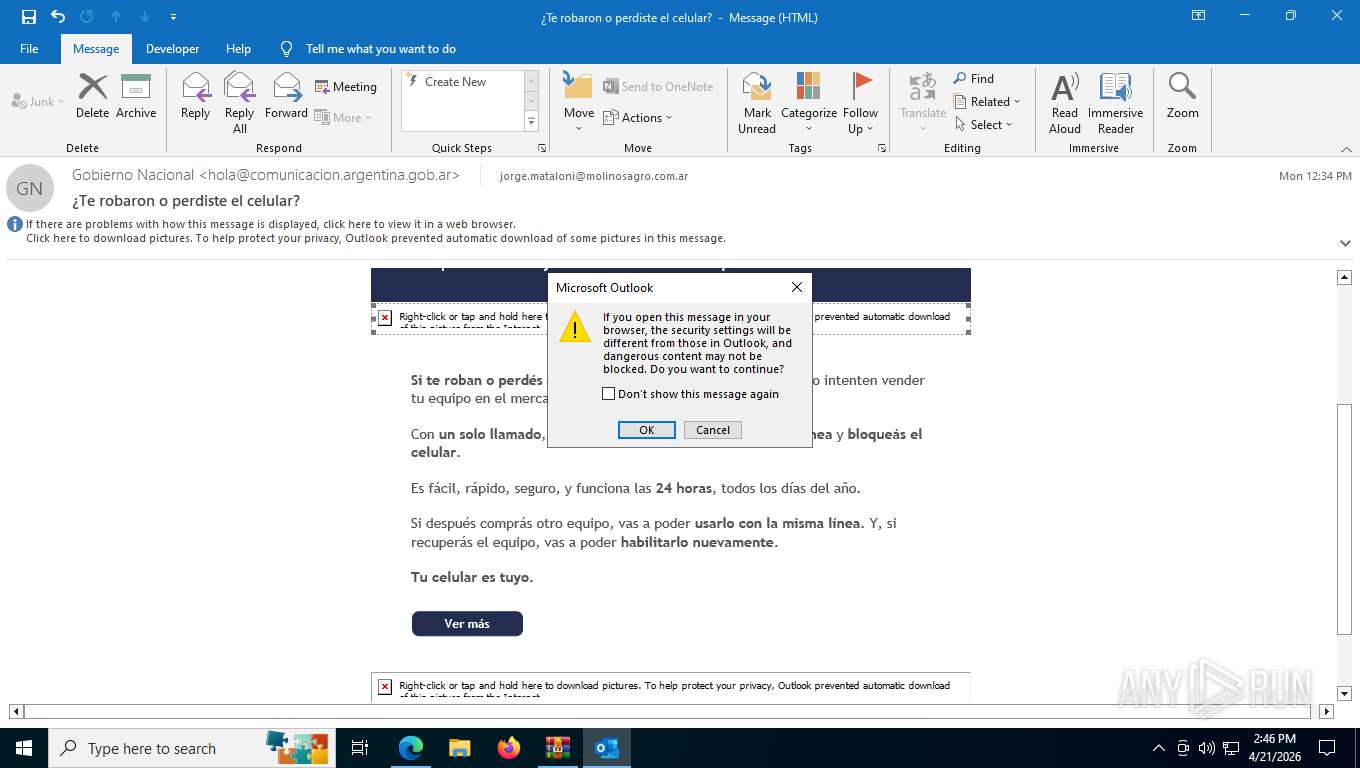The image size is (1360, 768).
Task: Expand the message header chevron
Action: coord(1345,243)
